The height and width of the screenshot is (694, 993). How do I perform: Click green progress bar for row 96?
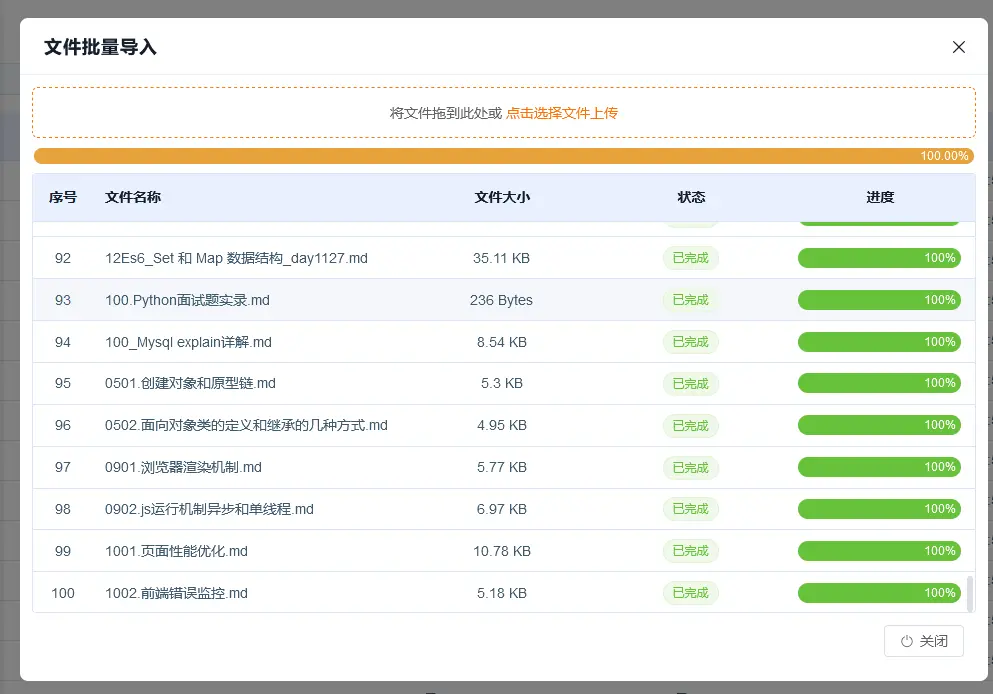878,425
